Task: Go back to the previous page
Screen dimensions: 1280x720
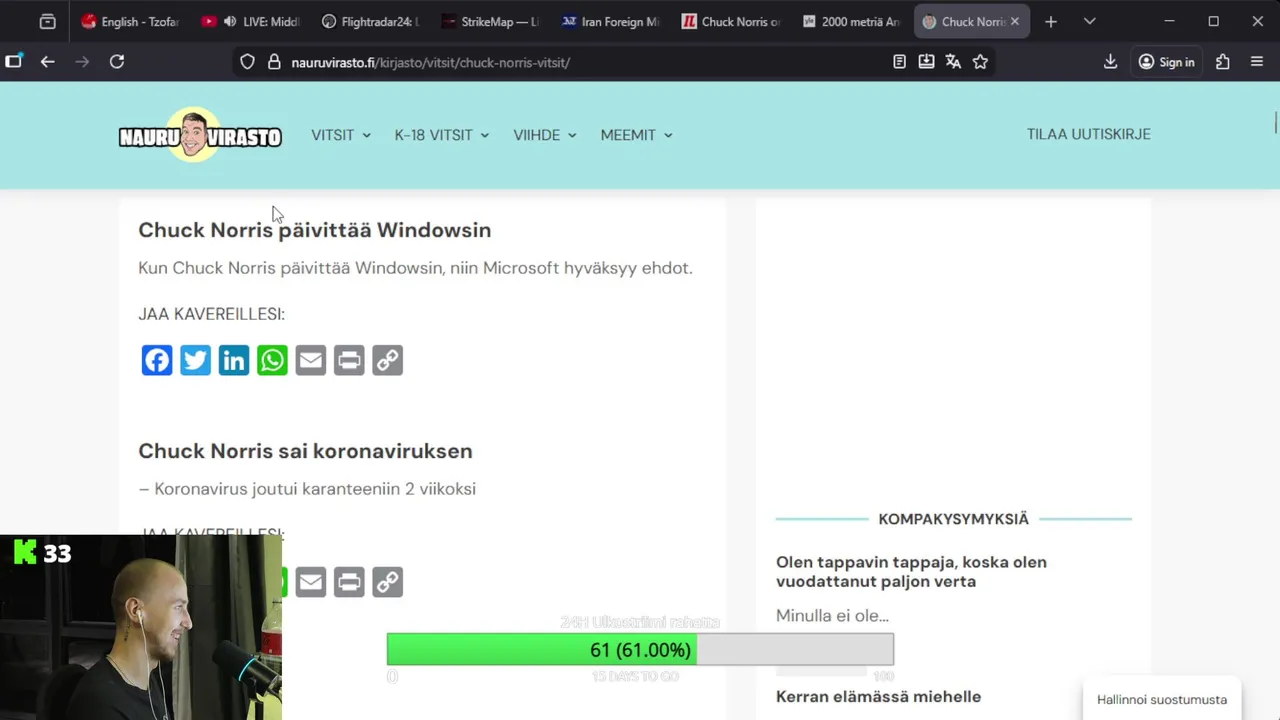Action: click(x=47, y=62)
